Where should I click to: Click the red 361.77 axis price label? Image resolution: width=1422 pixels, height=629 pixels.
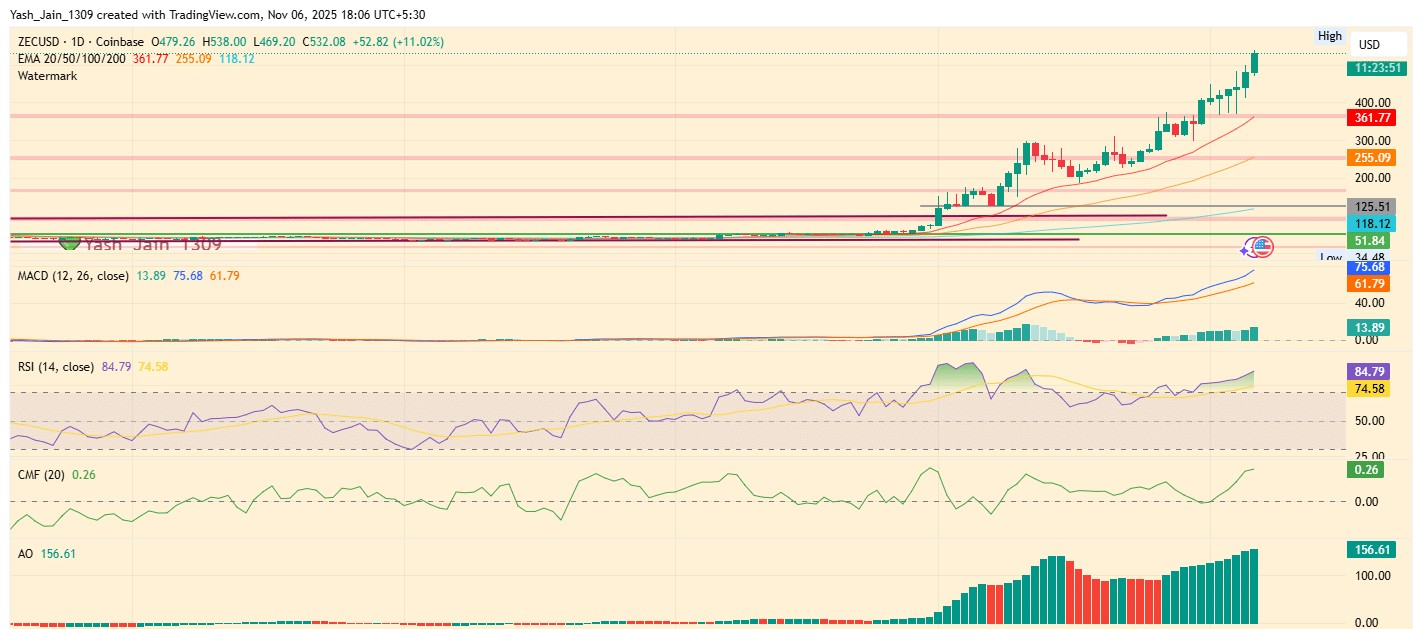tap(1371, 117)
